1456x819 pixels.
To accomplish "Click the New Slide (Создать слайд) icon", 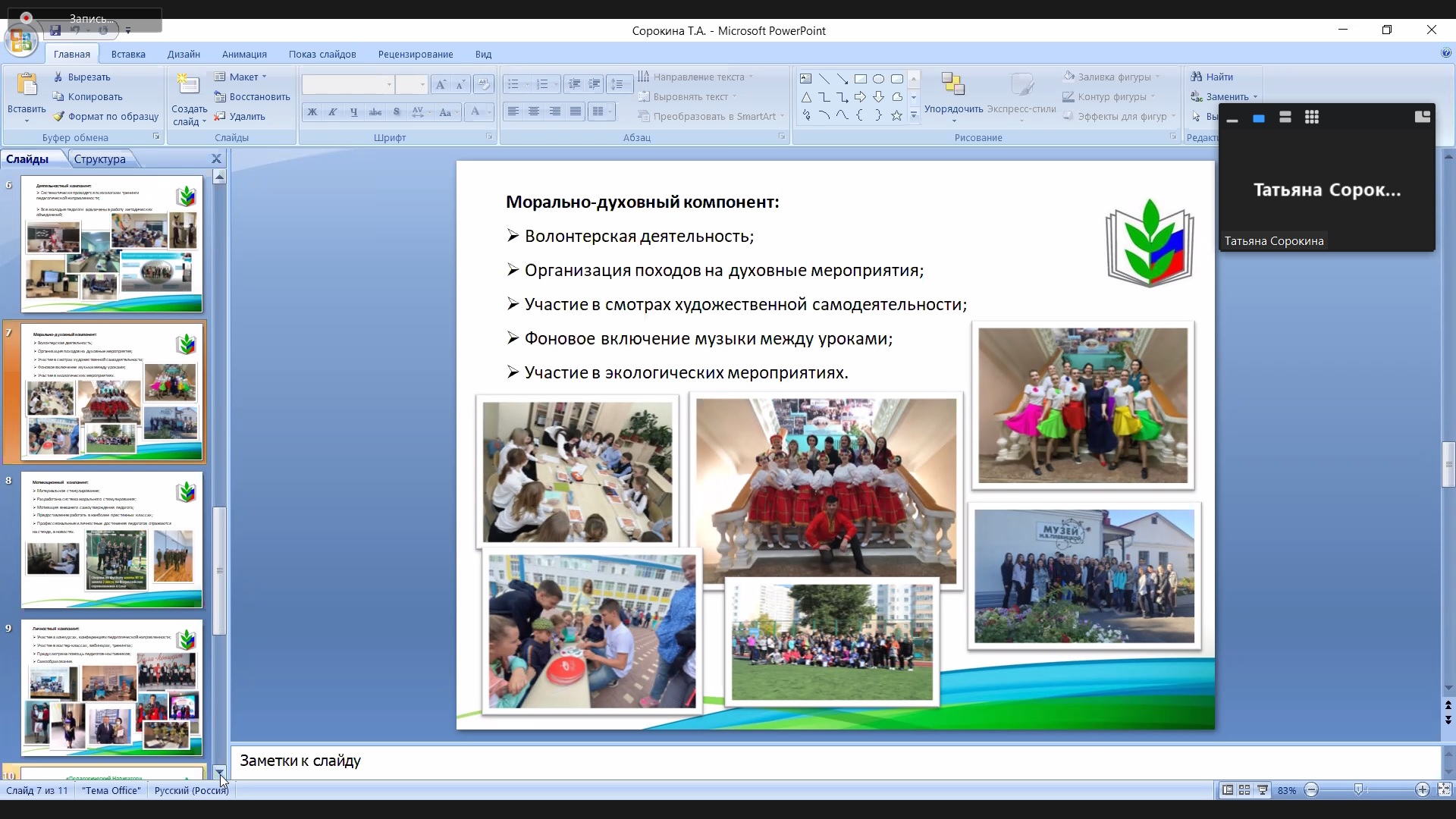I will pyautogui.click(x=188, y=84).
